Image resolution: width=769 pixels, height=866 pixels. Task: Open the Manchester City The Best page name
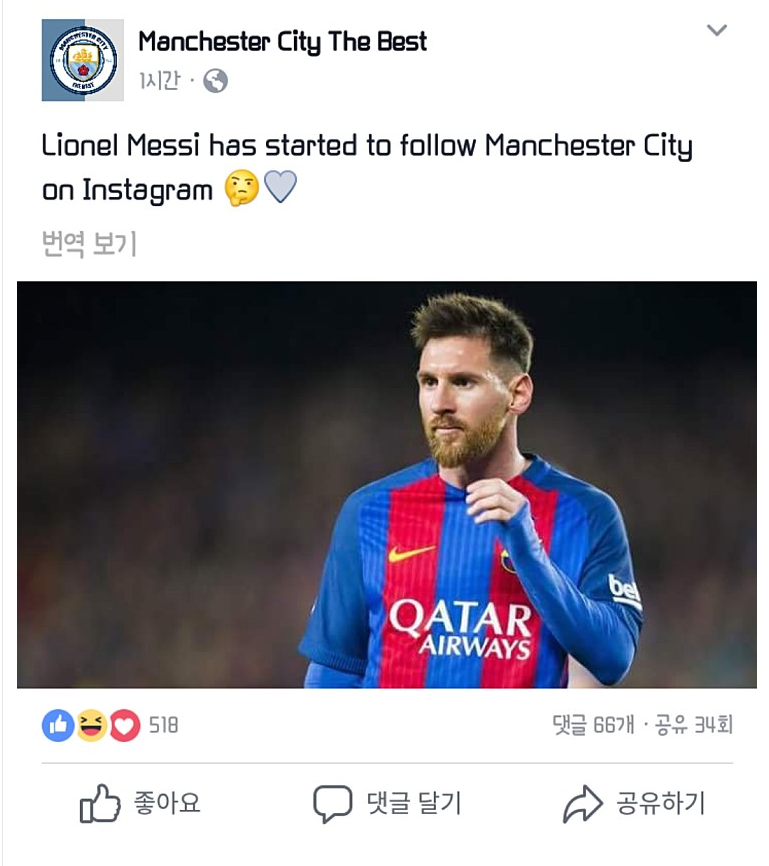pyautogui.click(x=282, y=42)
